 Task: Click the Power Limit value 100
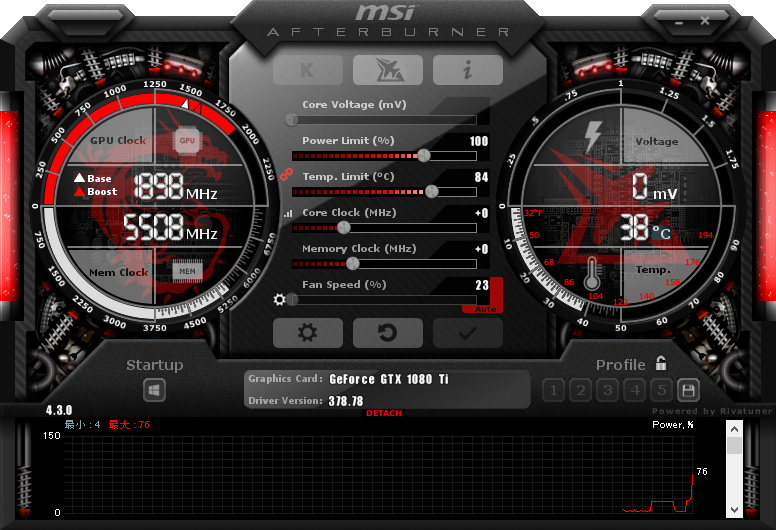tap(479, 142)
